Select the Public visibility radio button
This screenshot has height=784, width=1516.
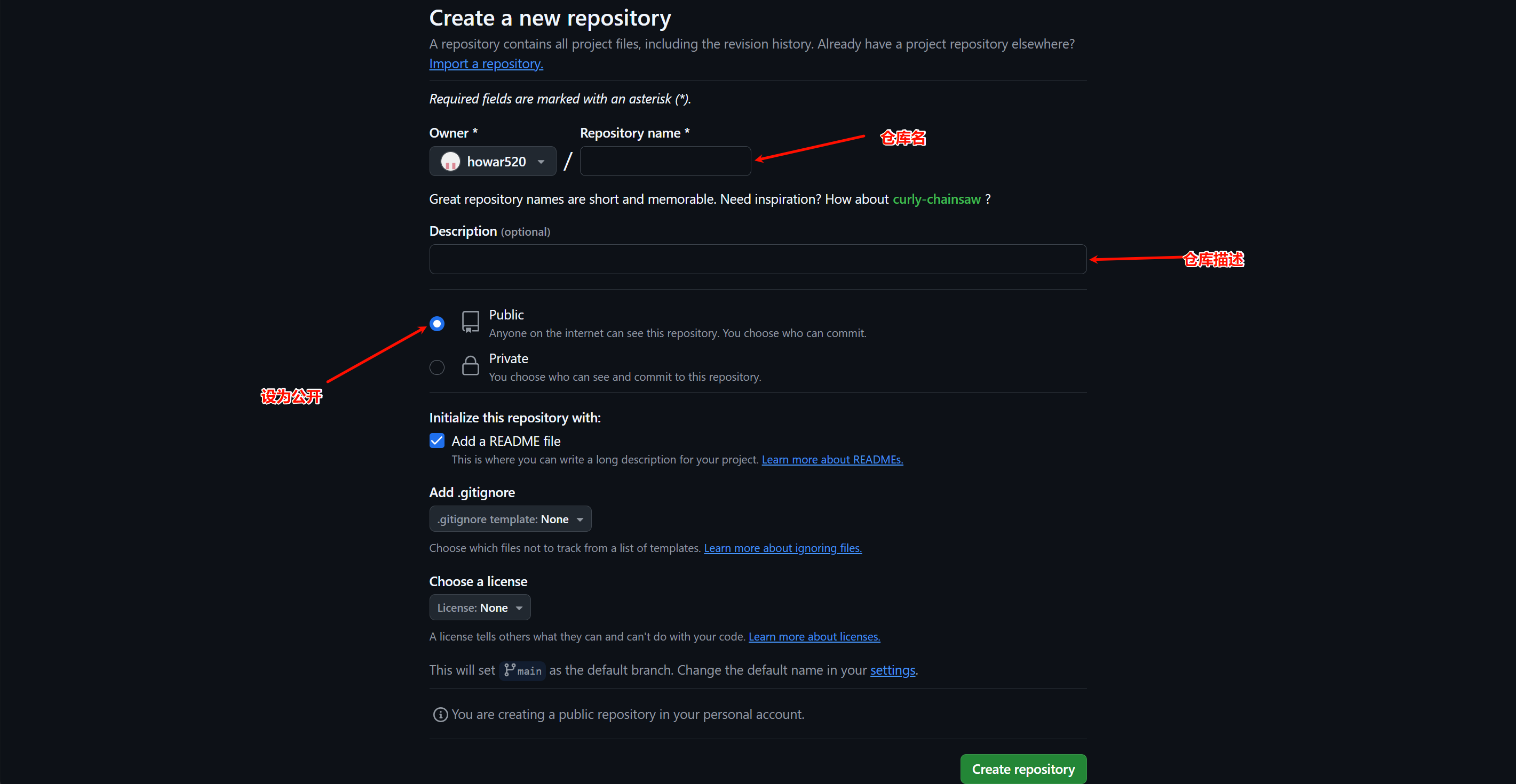pos(436,324)
